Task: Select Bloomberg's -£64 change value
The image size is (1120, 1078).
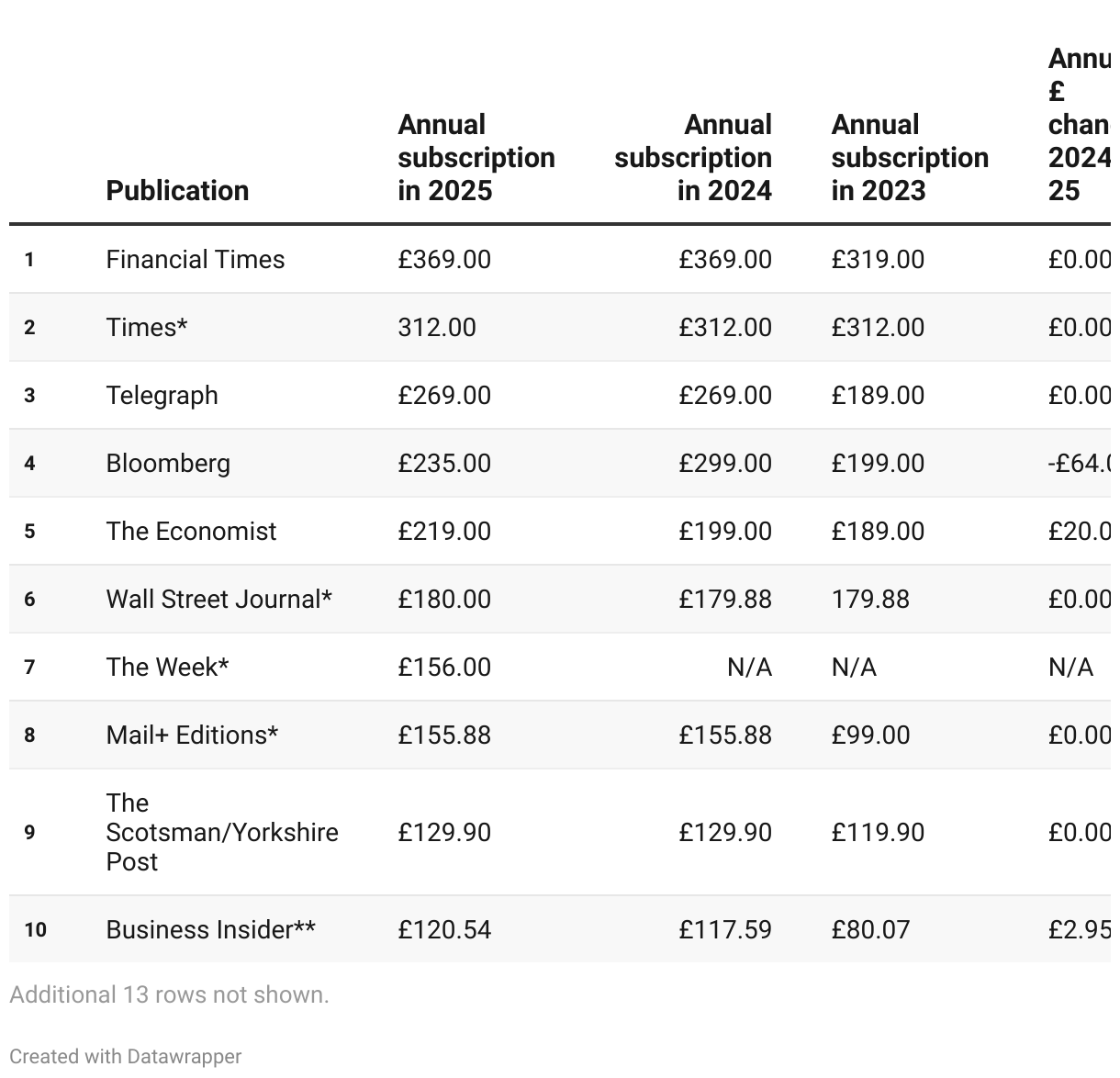Action: tap(1080, 463)
